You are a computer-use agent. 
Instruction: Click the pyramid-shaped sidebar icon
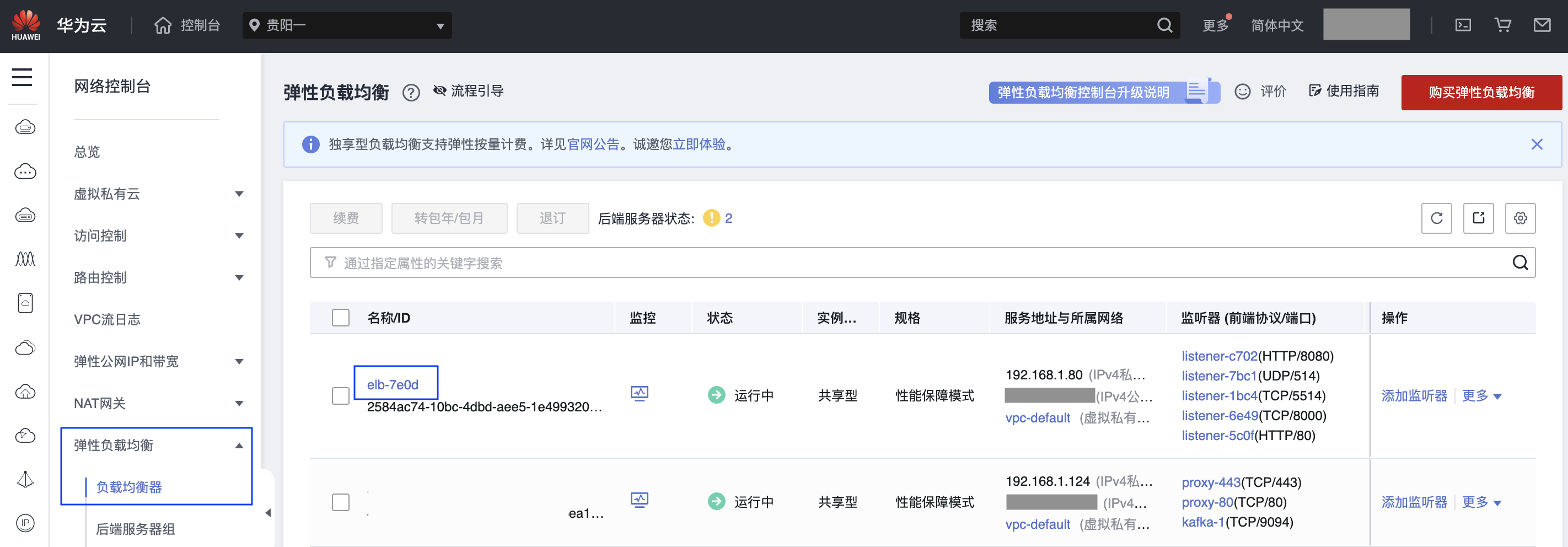[25, 480]
